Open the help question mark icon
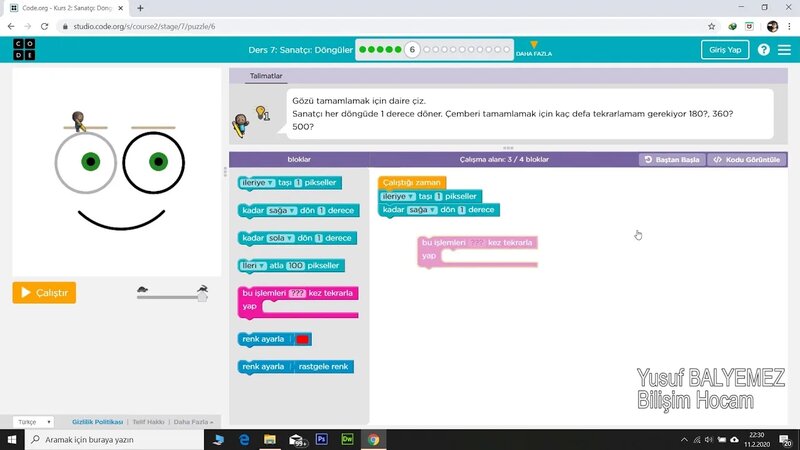 pos(763,49)
